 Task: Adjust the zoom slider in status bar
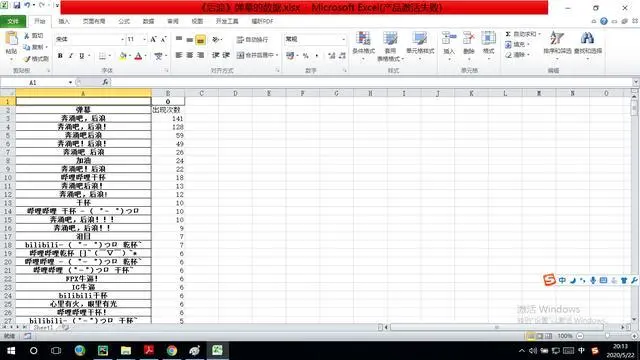pyautogui.click(x=607, y=336)
